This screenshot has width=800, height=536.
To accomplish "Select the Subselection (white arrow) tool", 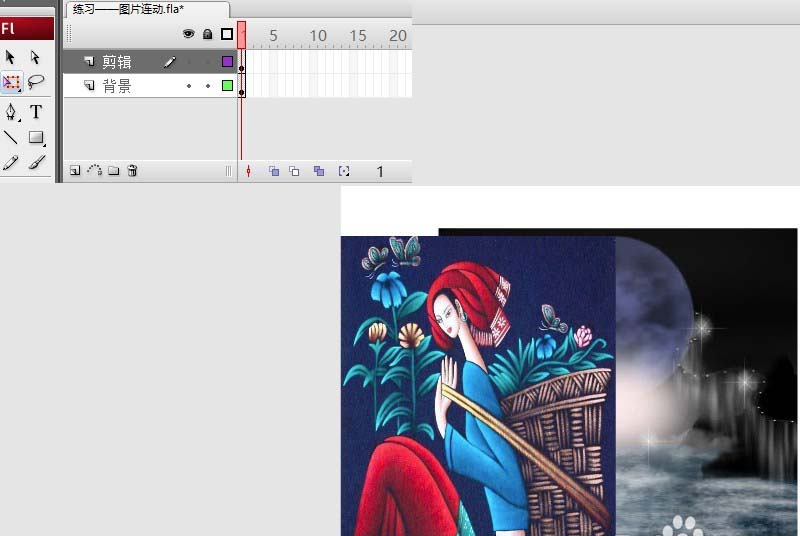I will 35,57.
